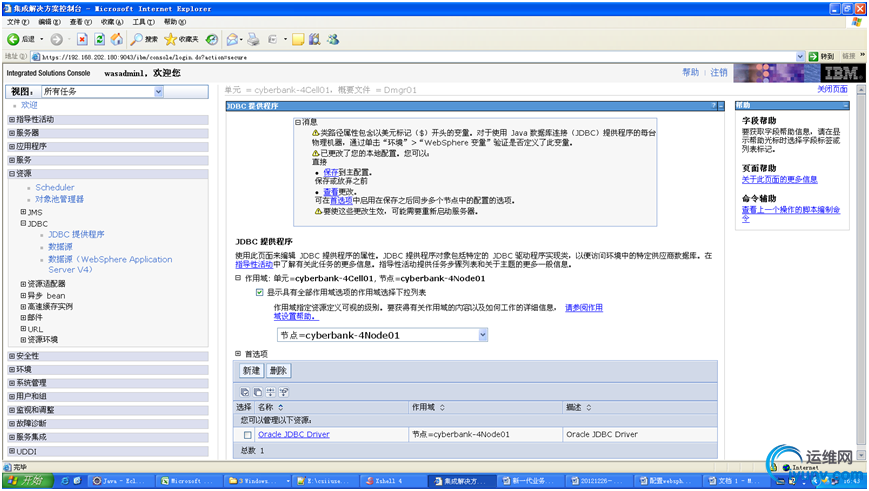Image resolution: width=869 pixels, height=491 pixels.
Task: Click the 新建 button
Action: click(251, 371)
